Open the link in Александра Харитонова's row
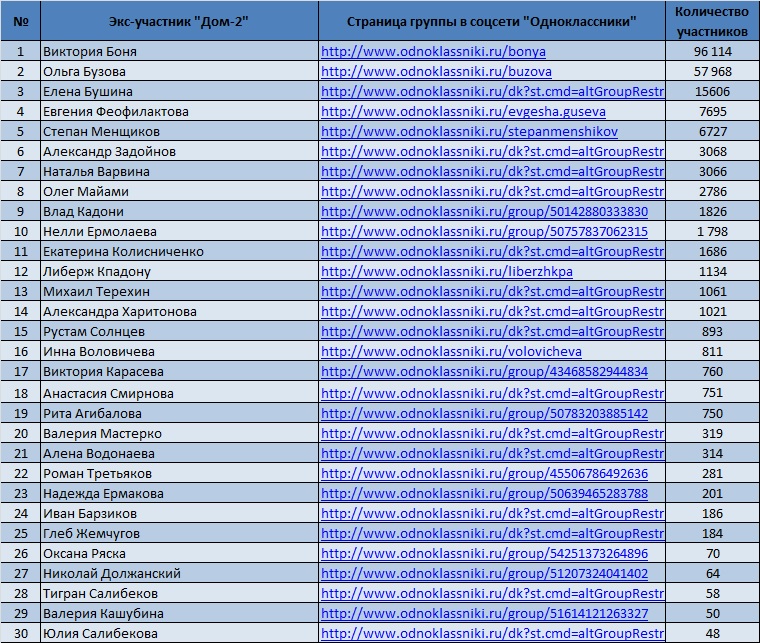 [x=492, y=311]
